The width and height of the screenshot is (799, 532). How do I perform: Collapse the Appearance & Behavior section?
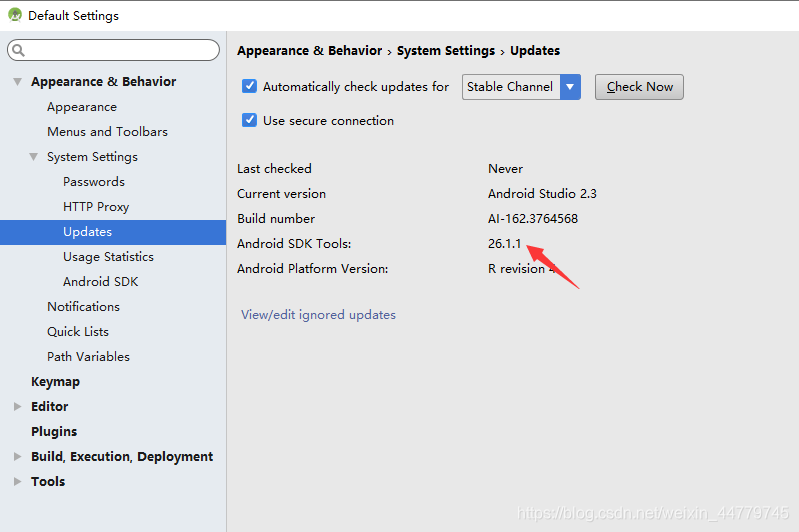pyautogui.click(x=18, y=82)
